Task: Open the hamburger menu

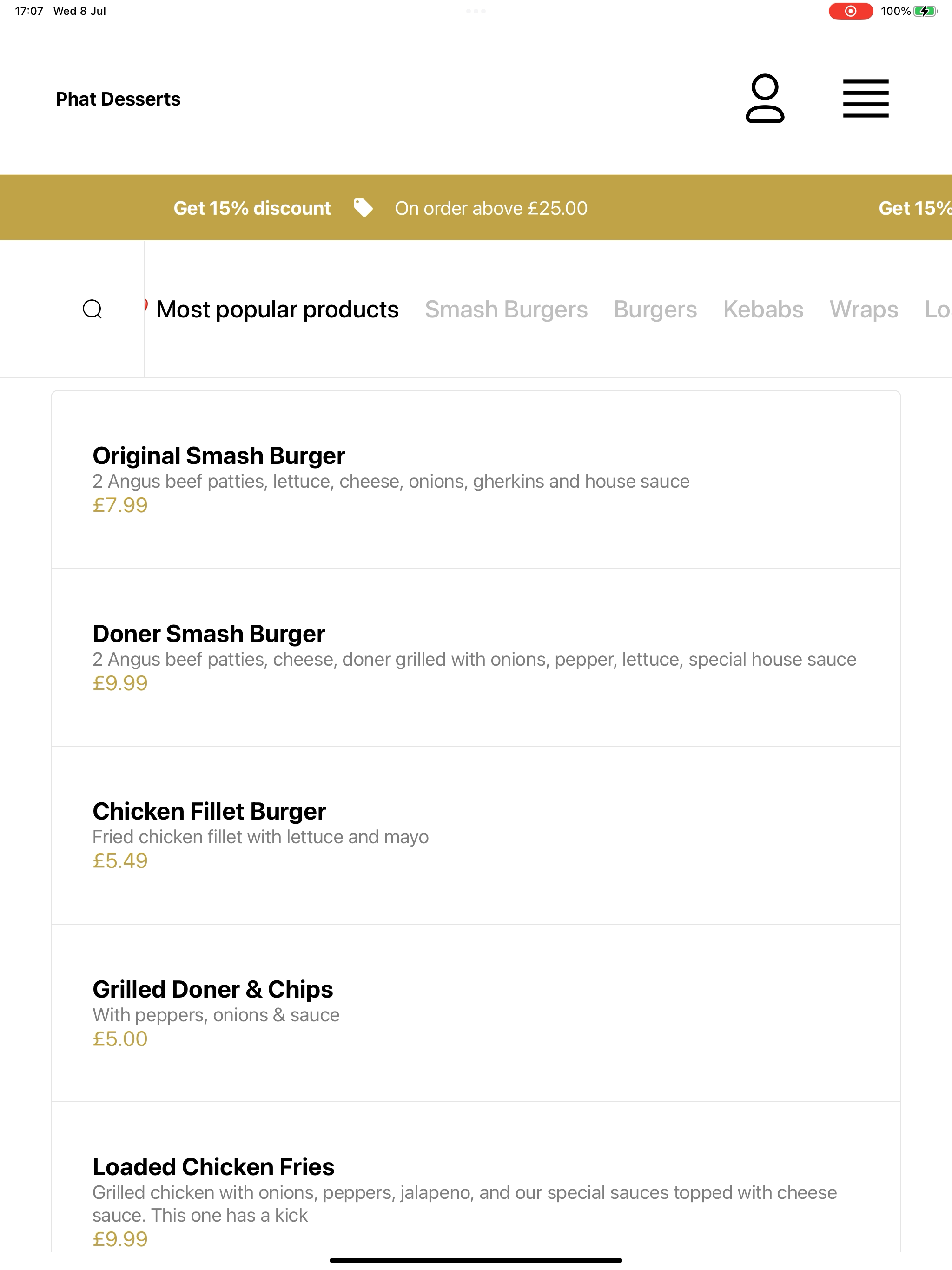Action: [x=866, y=98]
